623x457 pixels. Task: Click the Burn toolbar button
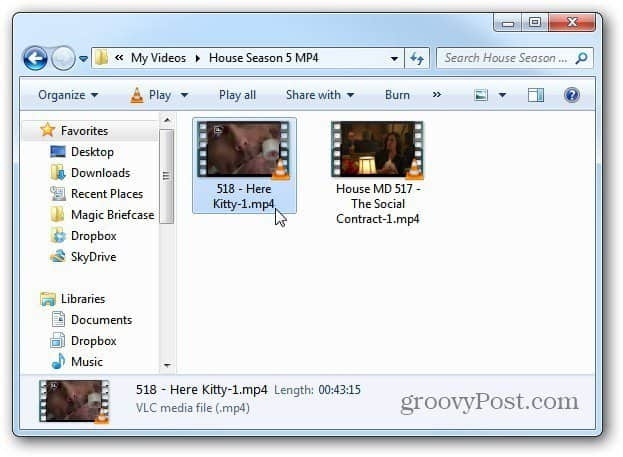pos(397,95)
